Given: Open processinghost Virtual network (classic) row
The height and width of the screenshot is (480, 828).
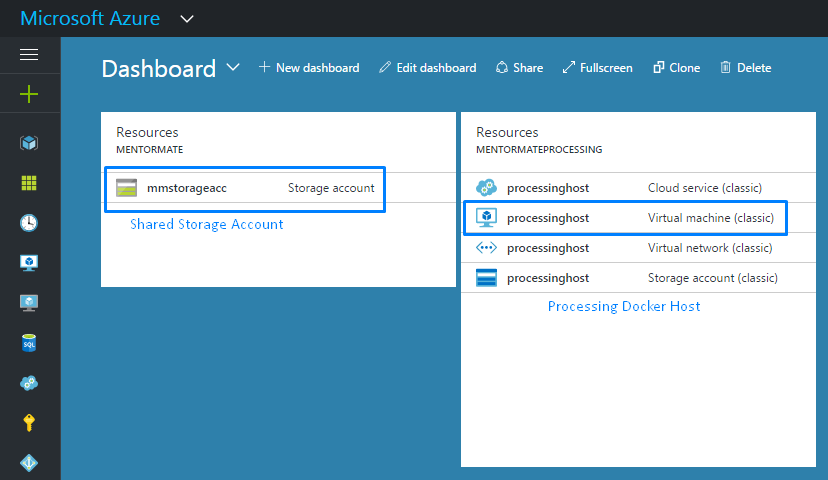Looking at the screenshot, I should (x=638, y=248).
